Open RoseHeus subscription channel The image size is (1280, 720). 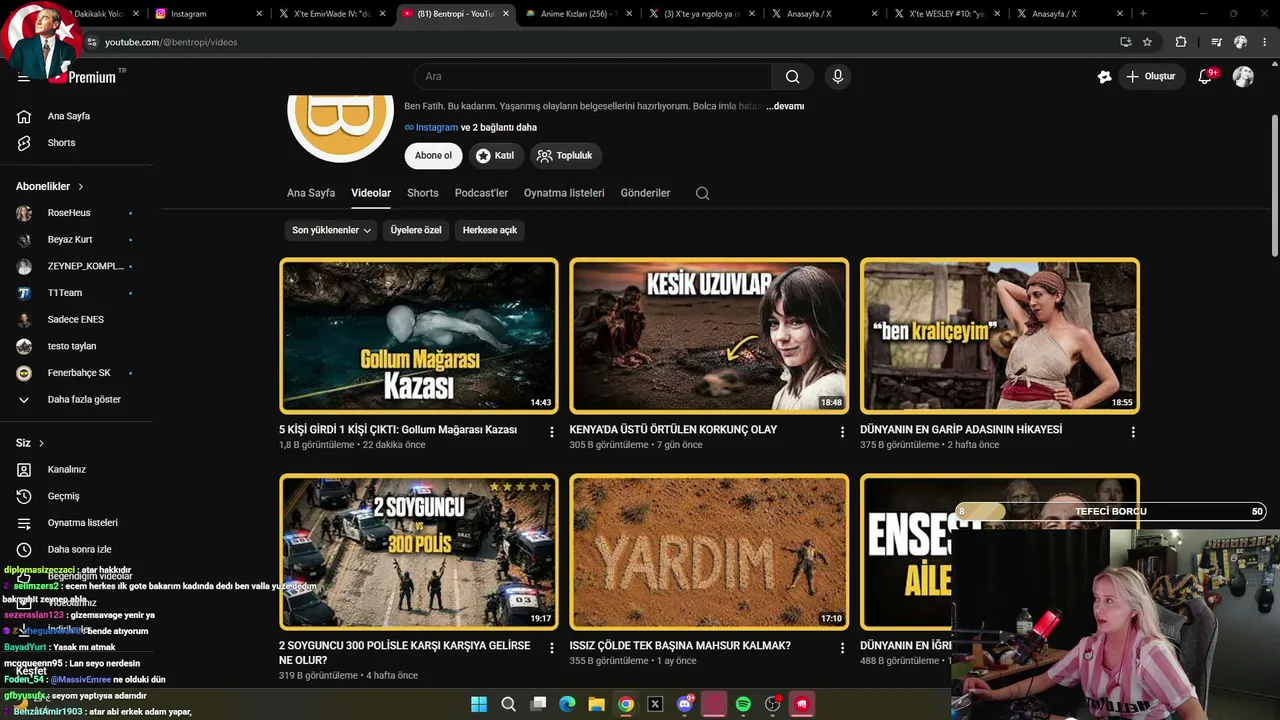[x=69, y=213]
